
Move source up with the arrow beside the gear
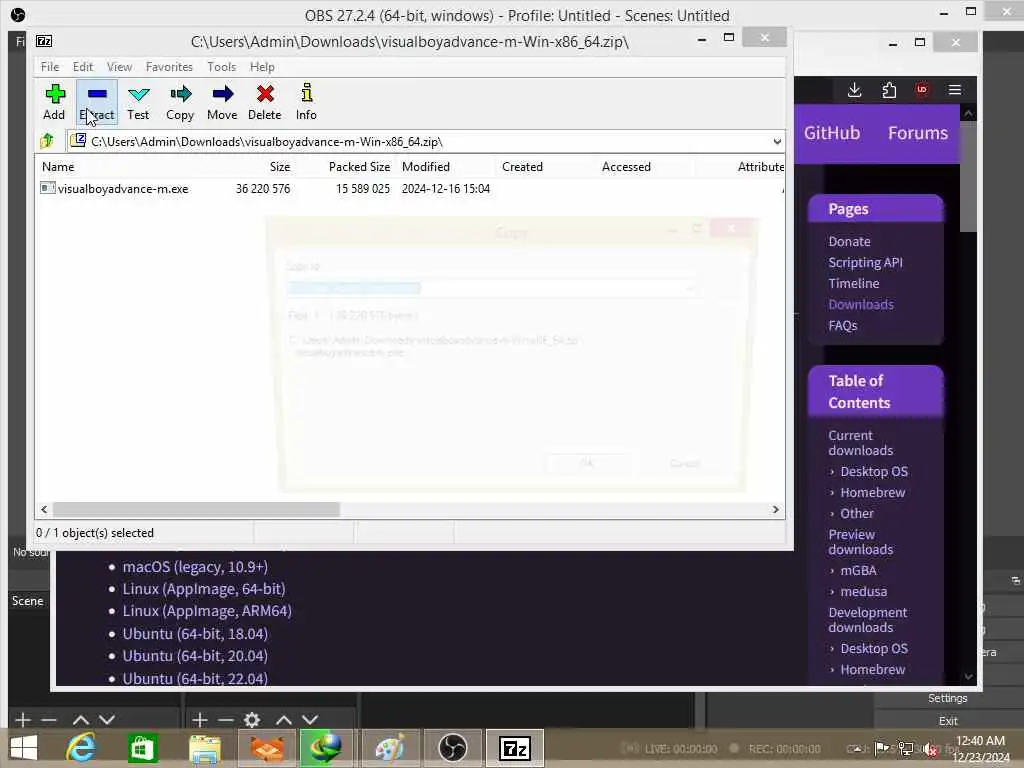tap(283, 720)
